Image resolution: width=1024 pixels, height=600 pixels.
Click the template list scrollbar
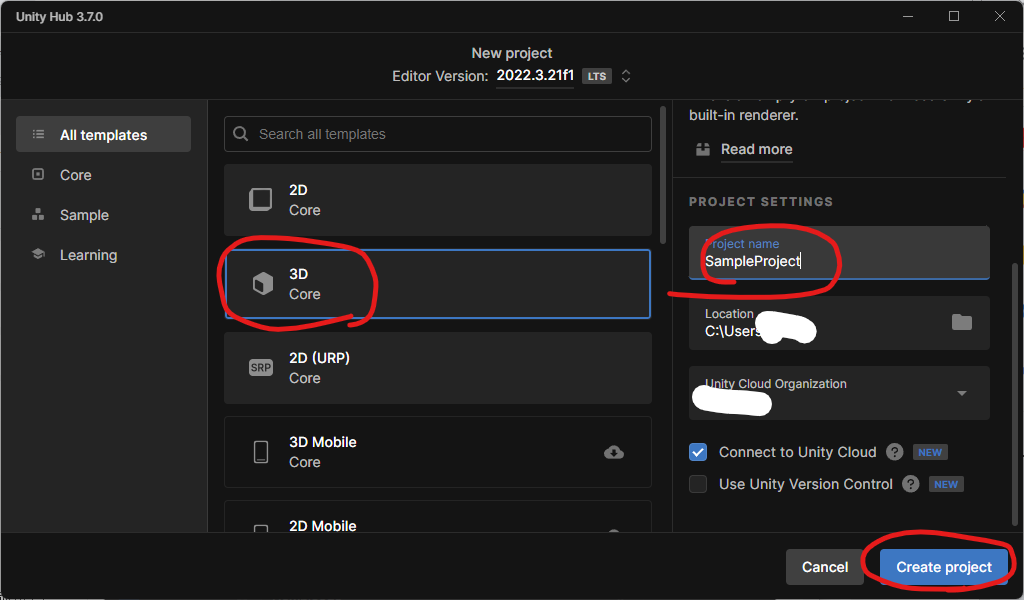click(663, 175)
